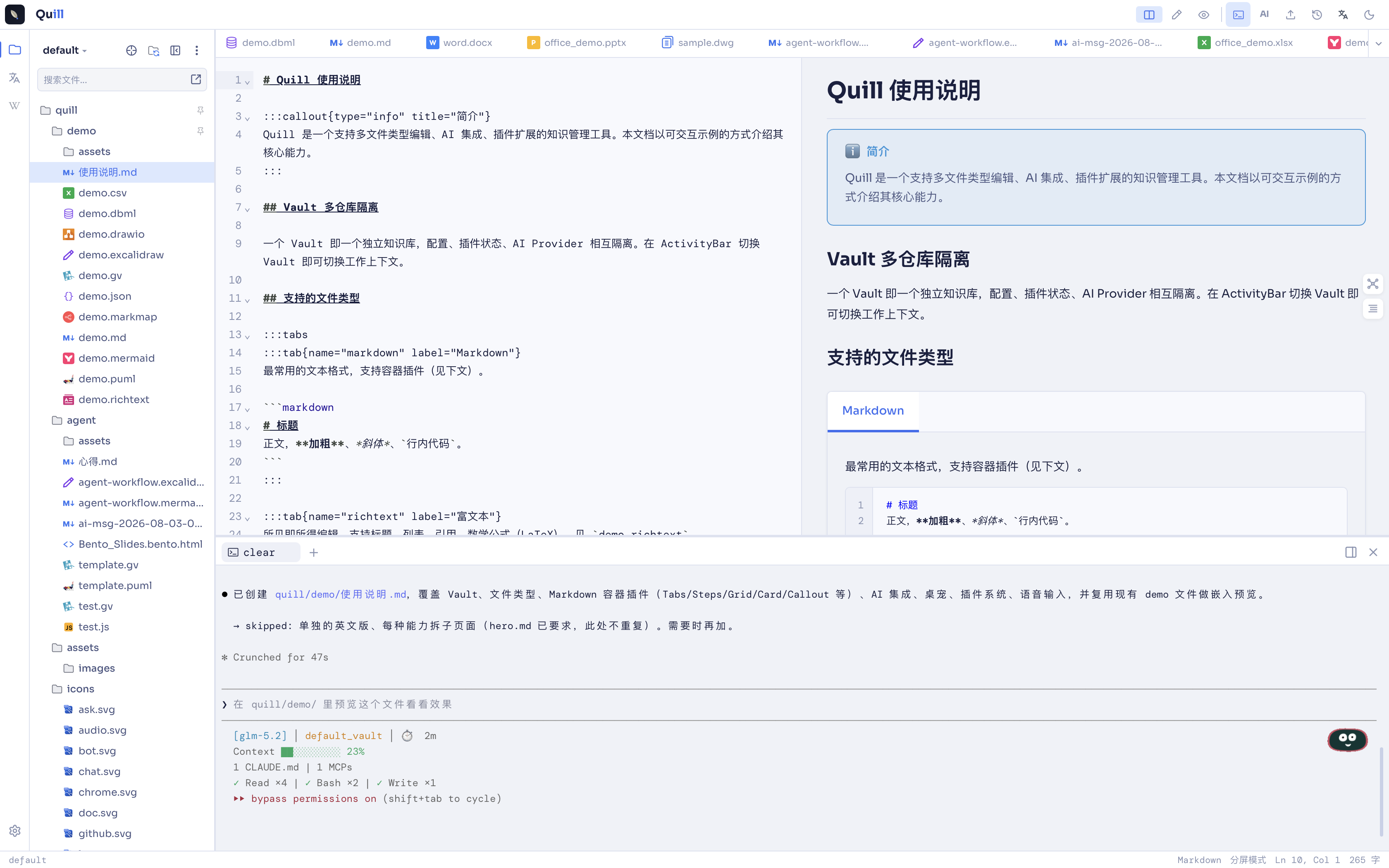
Task: Split the terminal panel
Action: (1351, 552)
